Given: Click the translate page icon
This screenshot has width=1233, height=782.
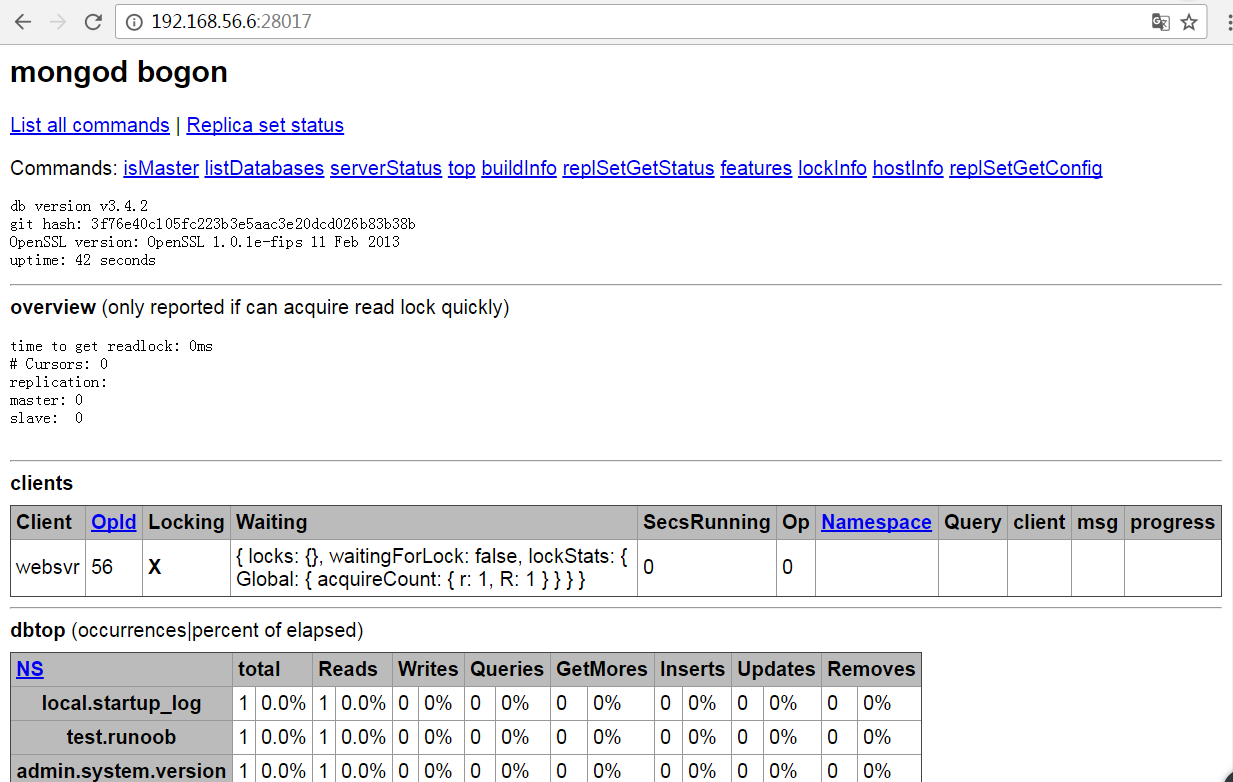Looking at the screenshot, I should pos(1160,22).
